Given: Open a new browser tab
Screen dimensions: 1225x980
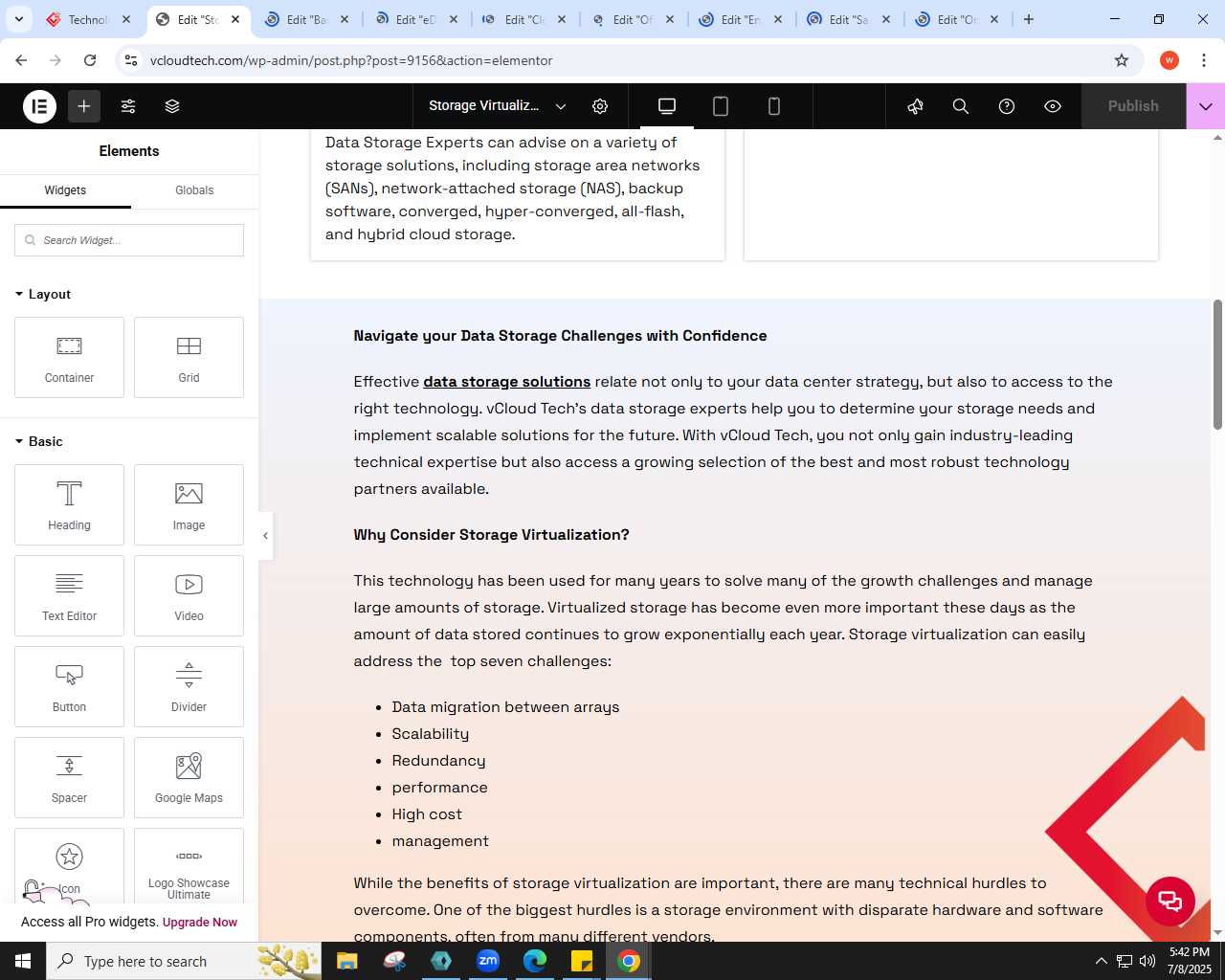Looking at the screenshot, I should coord(1029,19).
